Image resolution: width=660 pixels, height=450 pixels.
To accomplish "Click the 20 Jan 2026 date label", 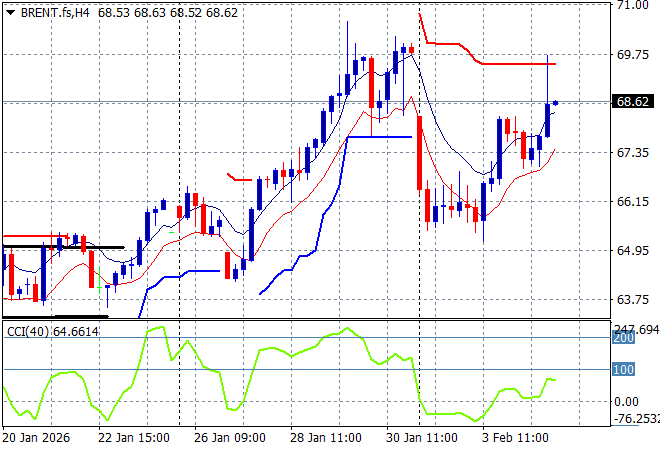I will click(36, 438).
